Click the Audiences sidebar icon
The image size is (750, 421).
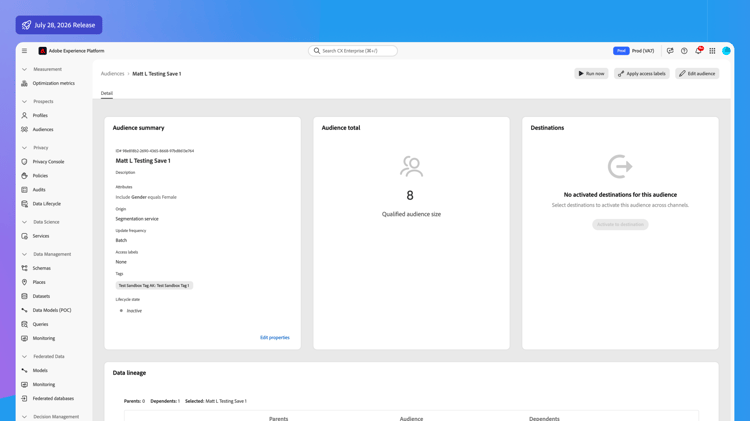(x=24, y=129)
